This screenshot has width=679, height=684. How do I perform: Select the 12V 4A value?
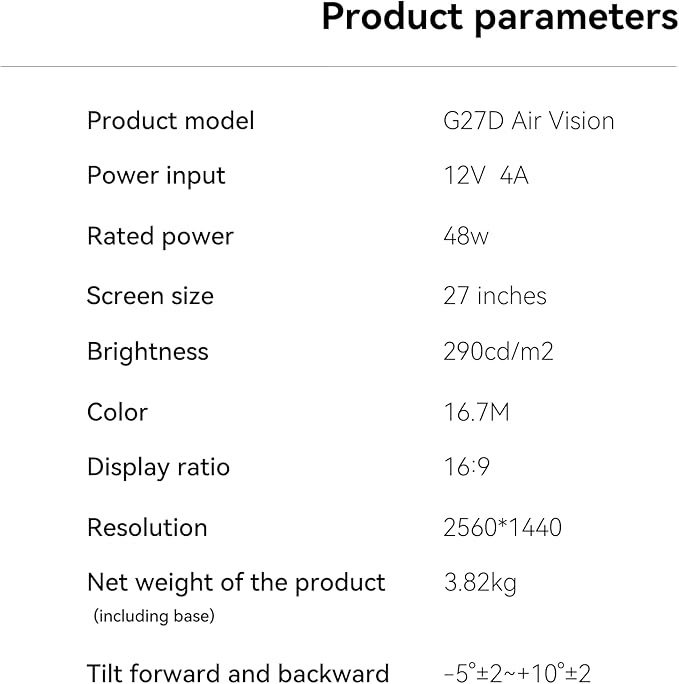coord(486,176)
